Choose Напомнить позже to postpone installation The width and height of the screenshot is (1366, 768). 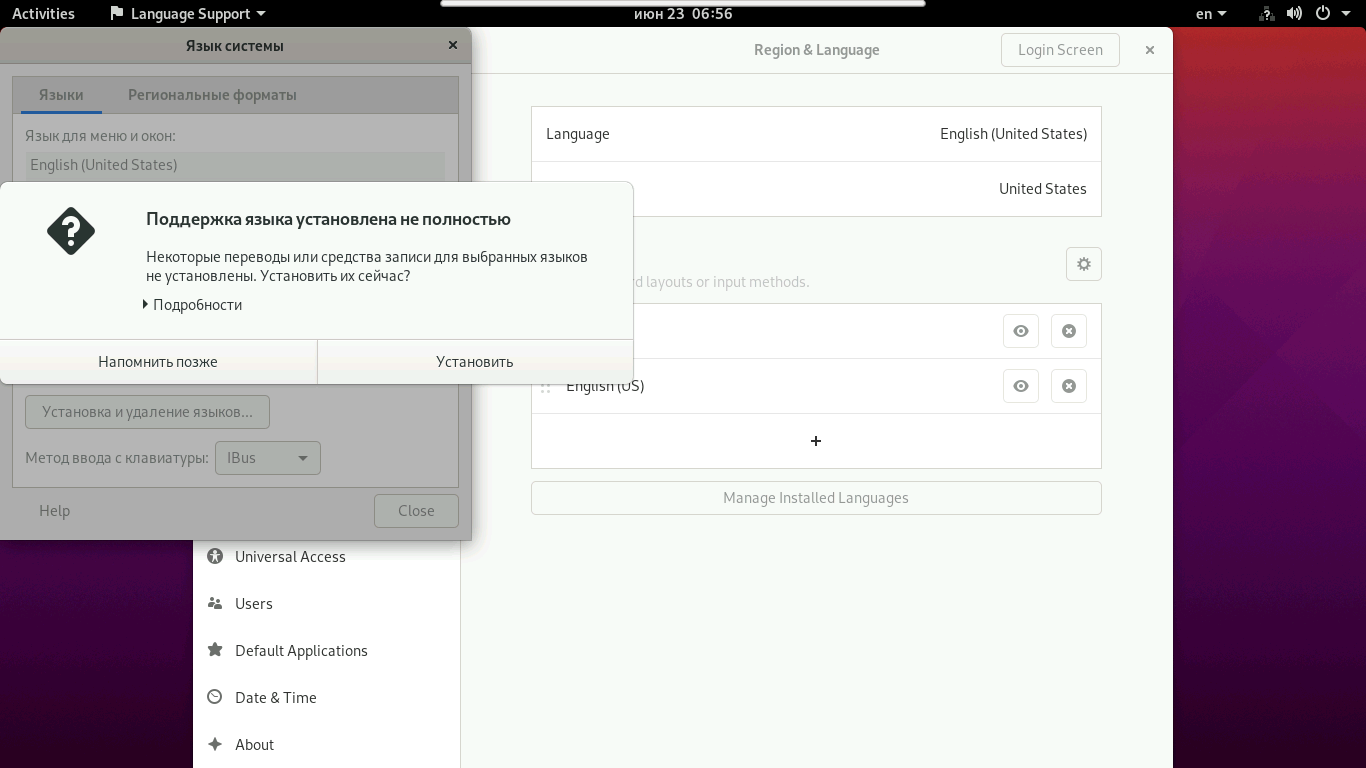click(158, 362)
